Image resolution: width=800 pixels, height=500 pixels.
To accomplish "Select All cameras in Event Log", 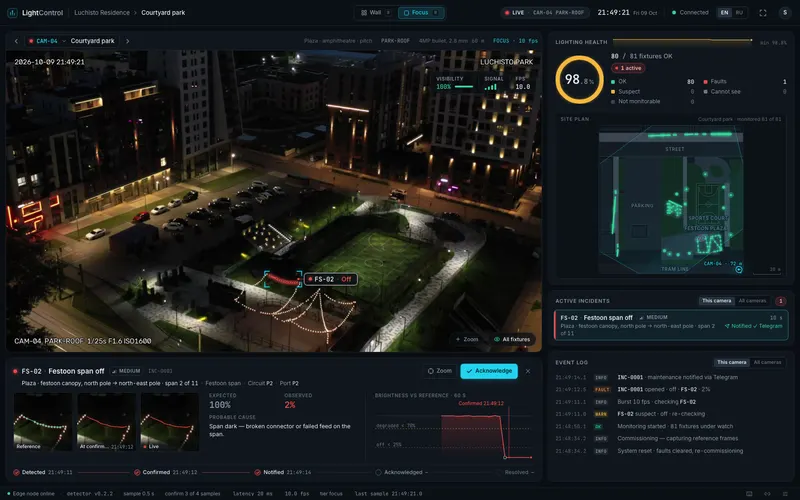I will tap(767, 362).
